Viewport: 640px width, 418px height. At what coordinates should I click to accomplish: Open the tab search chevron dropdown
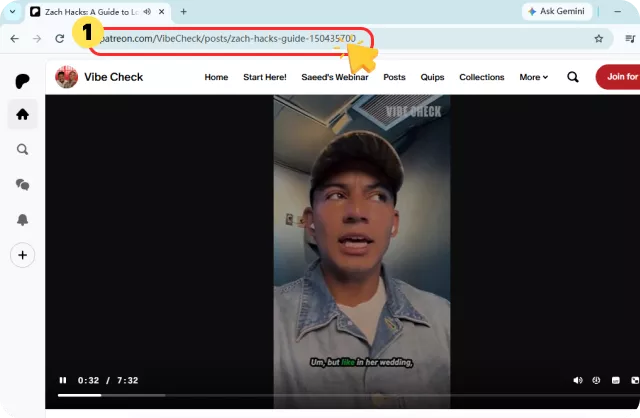pyautogui.click(x=13, y=11)
